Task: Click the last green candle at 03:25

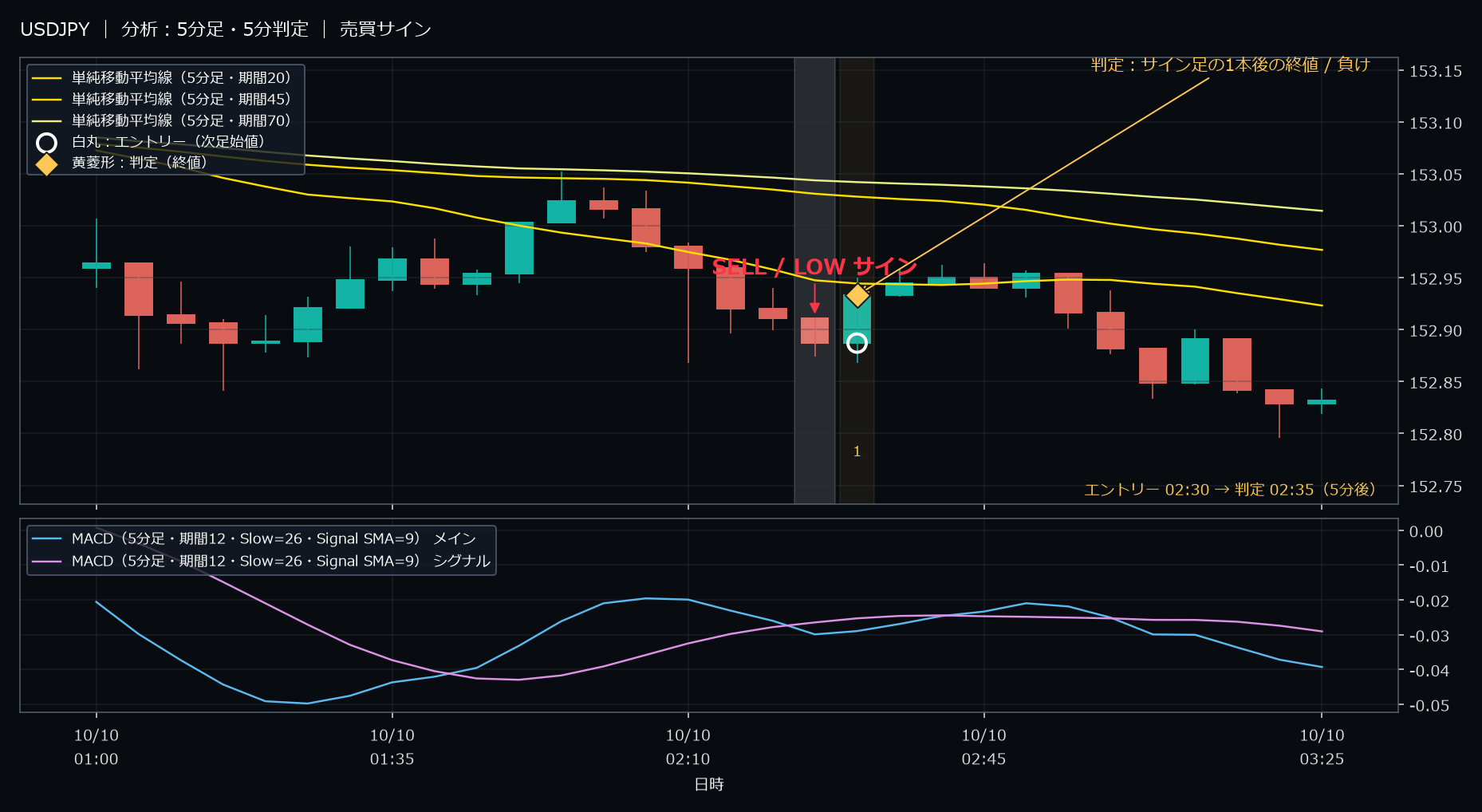Action: pyautogui.click(x=1322, y=402)
